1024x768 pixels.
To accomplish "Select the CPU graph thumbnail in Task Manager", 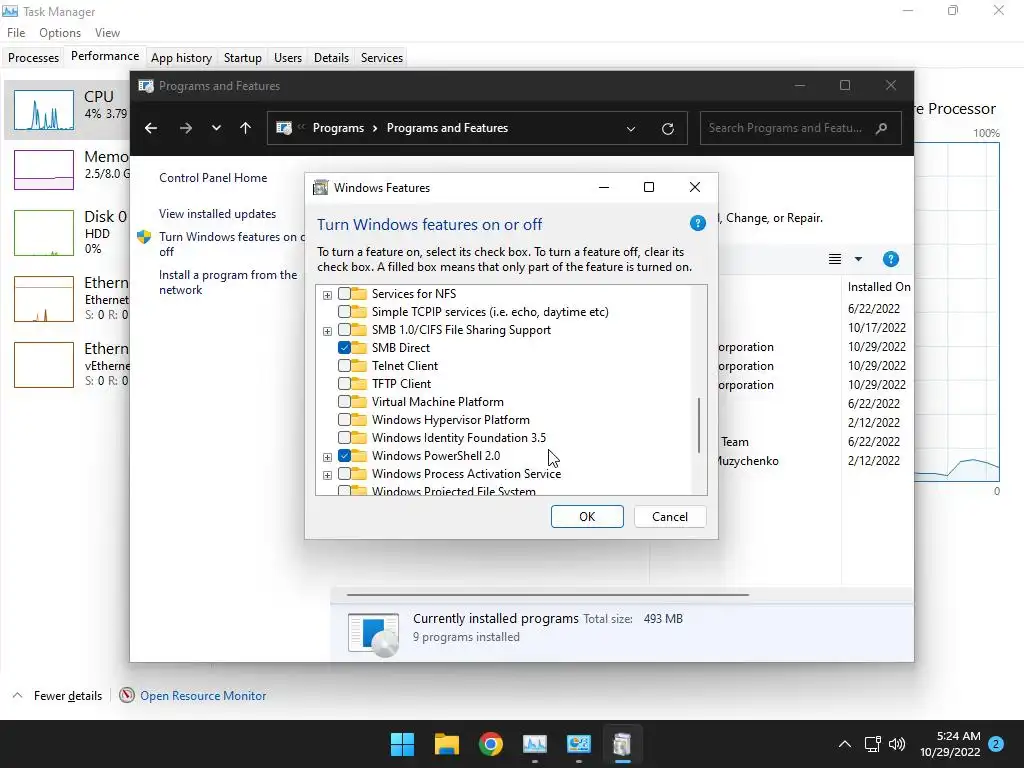I will [44, 110].
